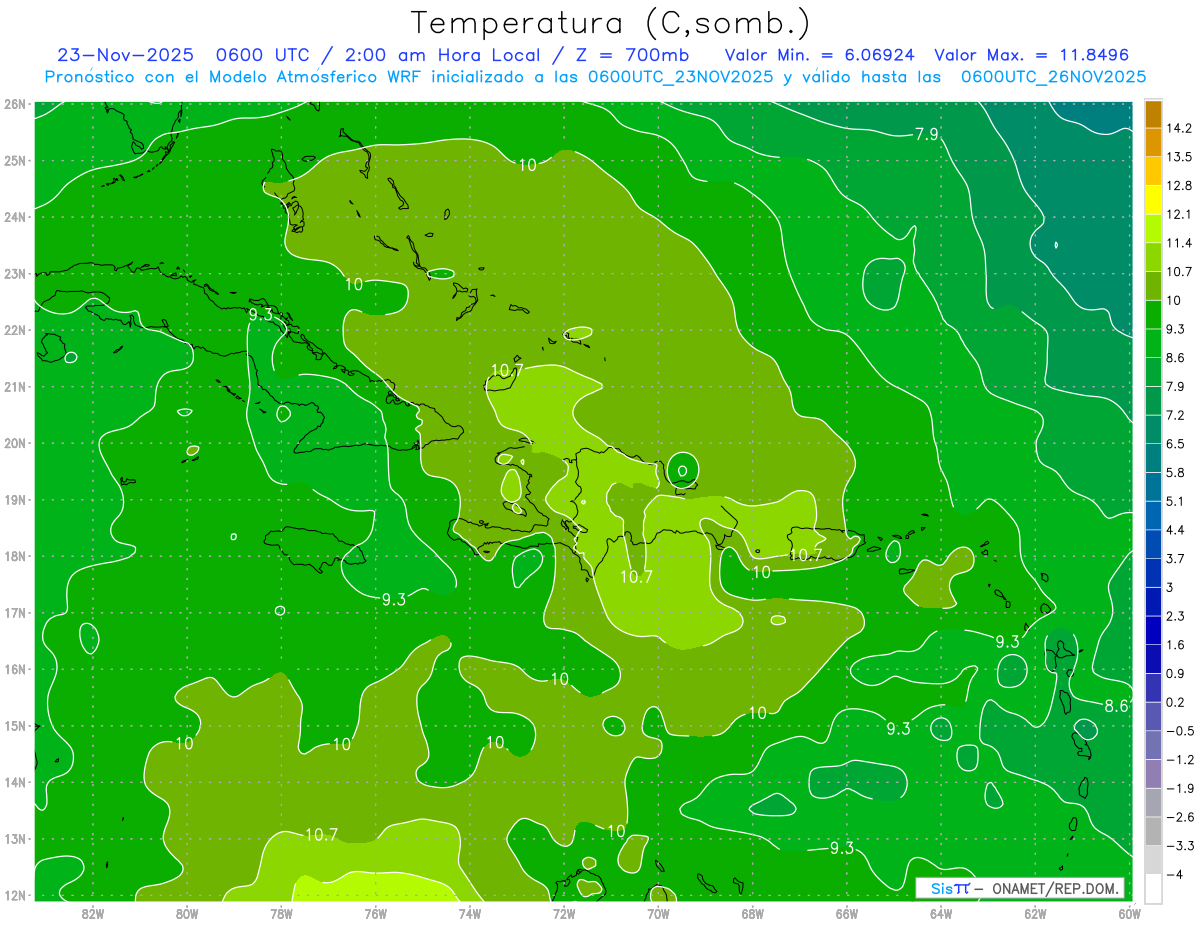Click the 6.5 value on the color legend

(x=1176, y=444)
